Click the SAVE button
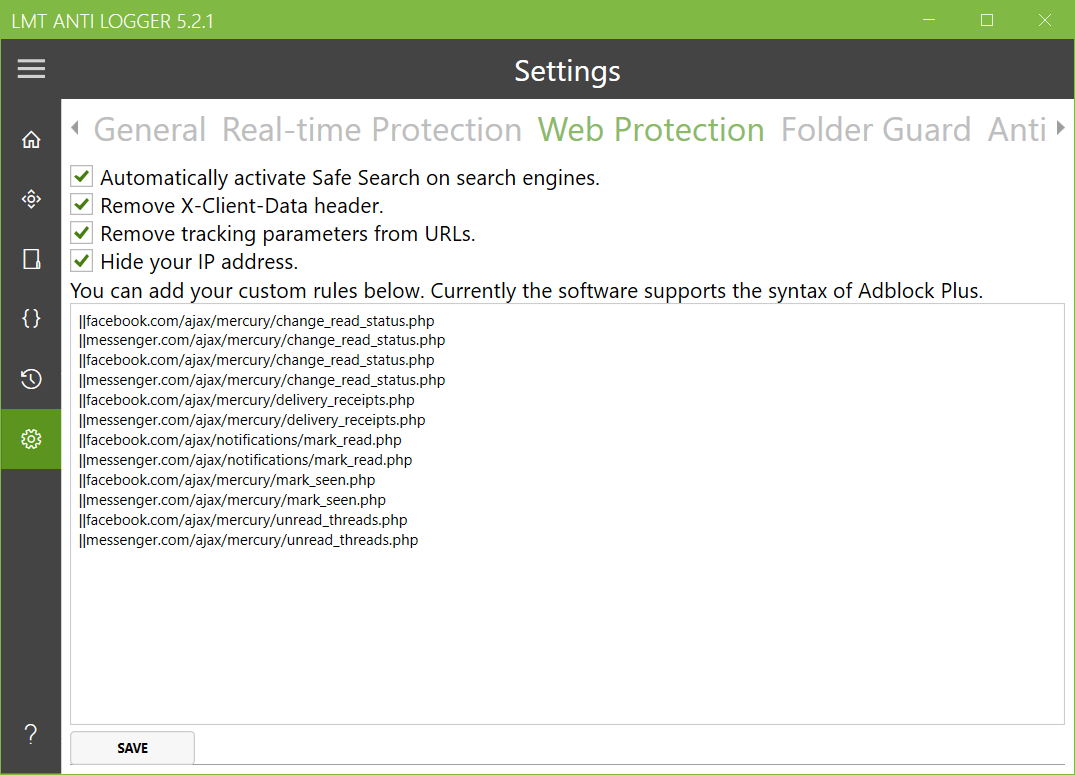 pyautogui.click(x=132, y=748)
